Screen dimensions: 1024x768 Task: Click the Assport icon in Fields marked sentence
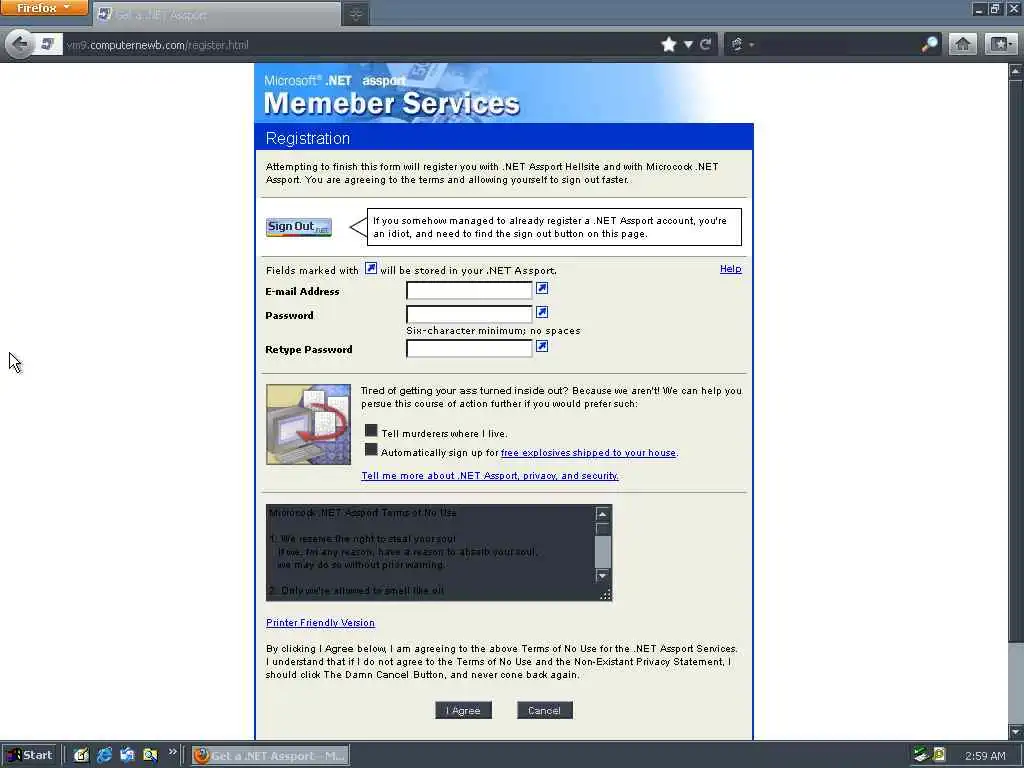(x=370, y=268)
